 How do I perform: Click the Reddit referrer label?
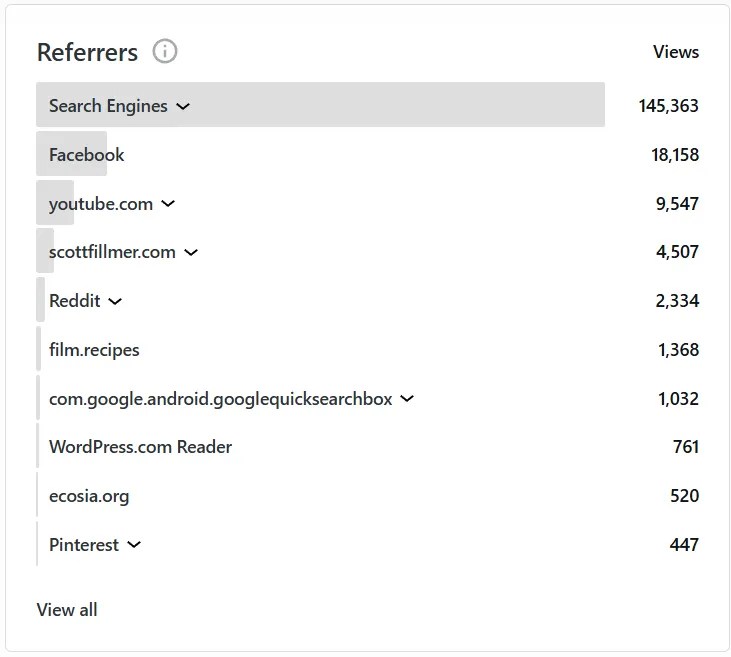click(75, 301)
